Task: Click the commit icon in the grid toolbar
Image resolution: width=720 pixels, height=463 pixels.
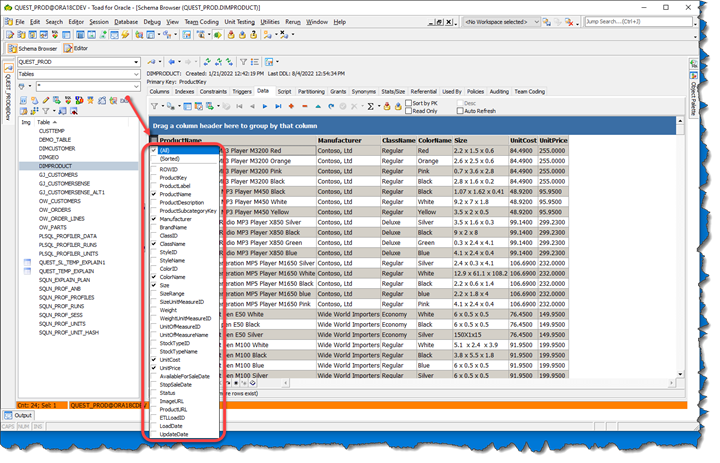Action: pyautogui.click(x=387, y=107)
